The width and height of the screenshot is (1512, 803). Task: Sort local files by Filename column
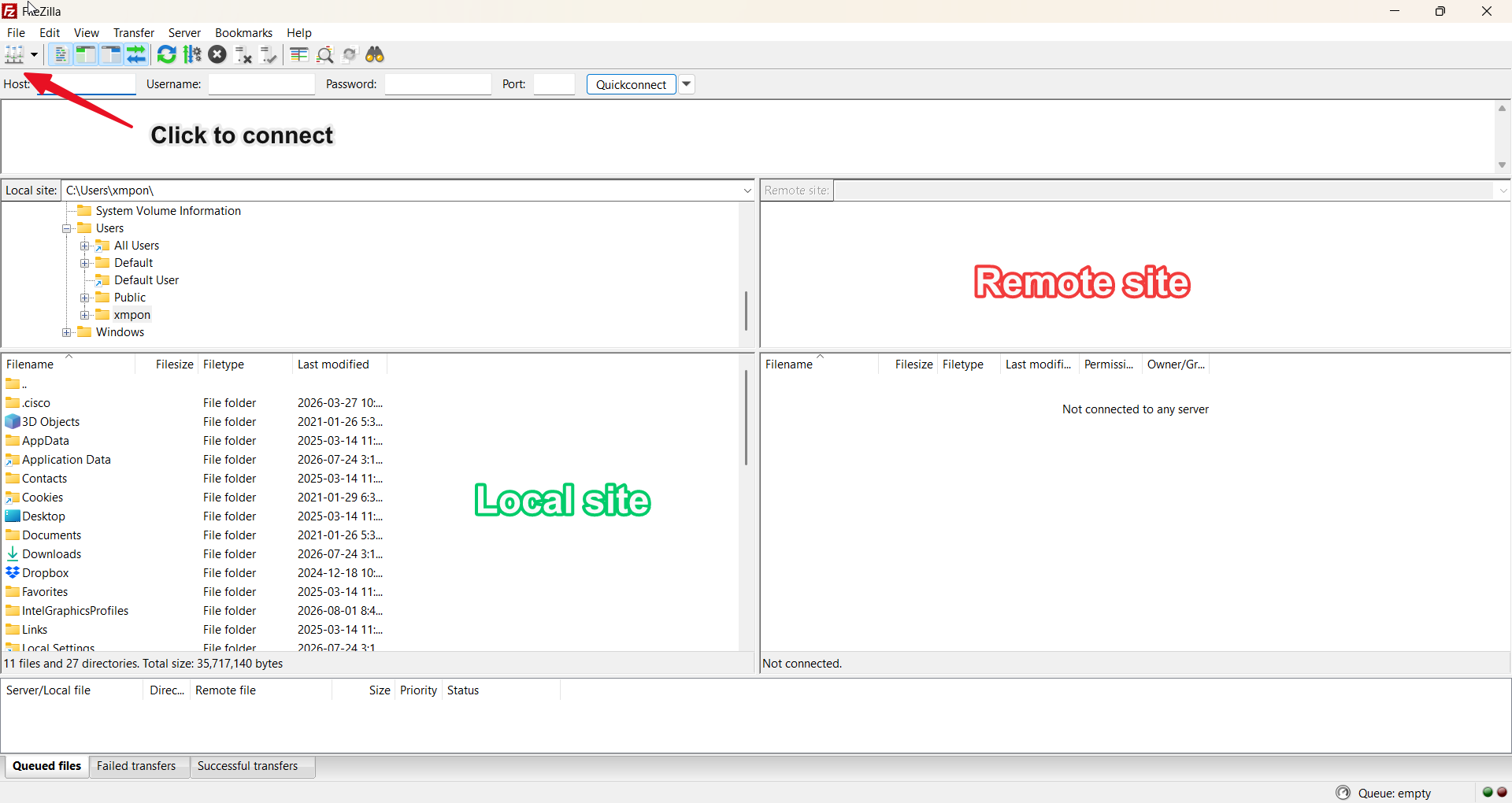coord(68,364)
